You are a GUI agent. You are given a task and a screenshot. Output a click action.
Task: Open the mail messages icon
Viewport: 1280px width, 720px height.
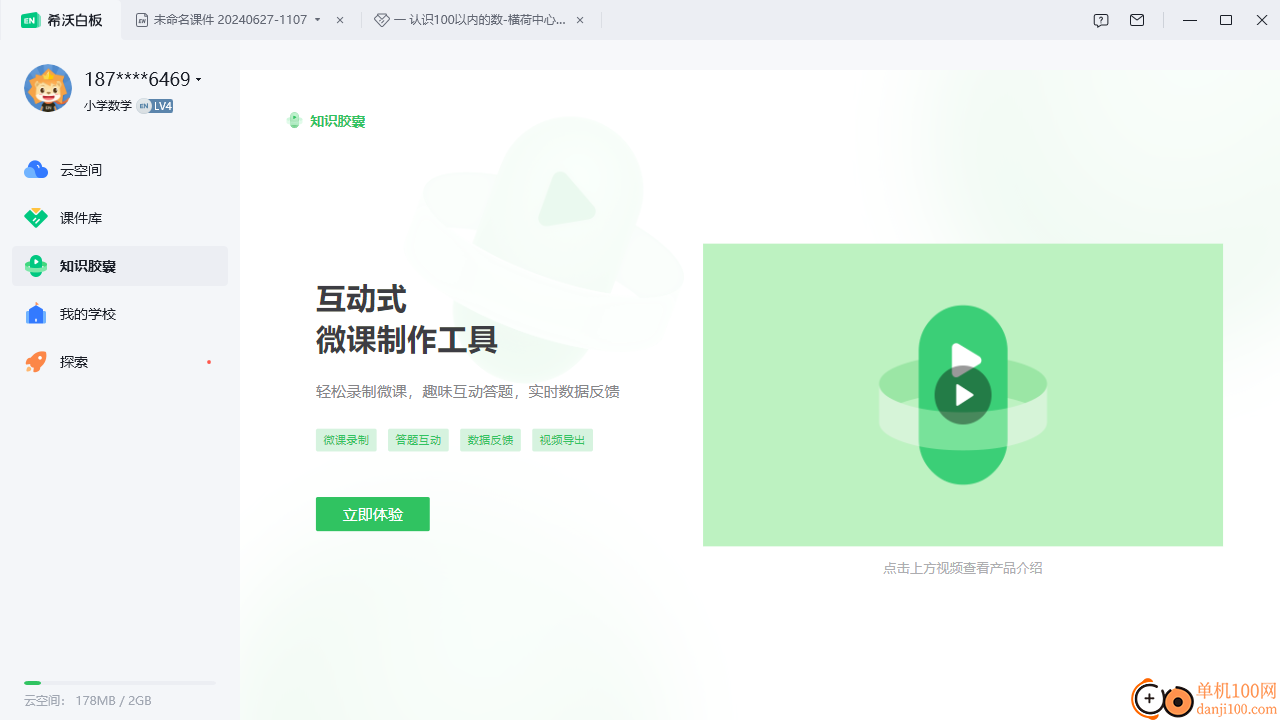tap(1137, 20)
